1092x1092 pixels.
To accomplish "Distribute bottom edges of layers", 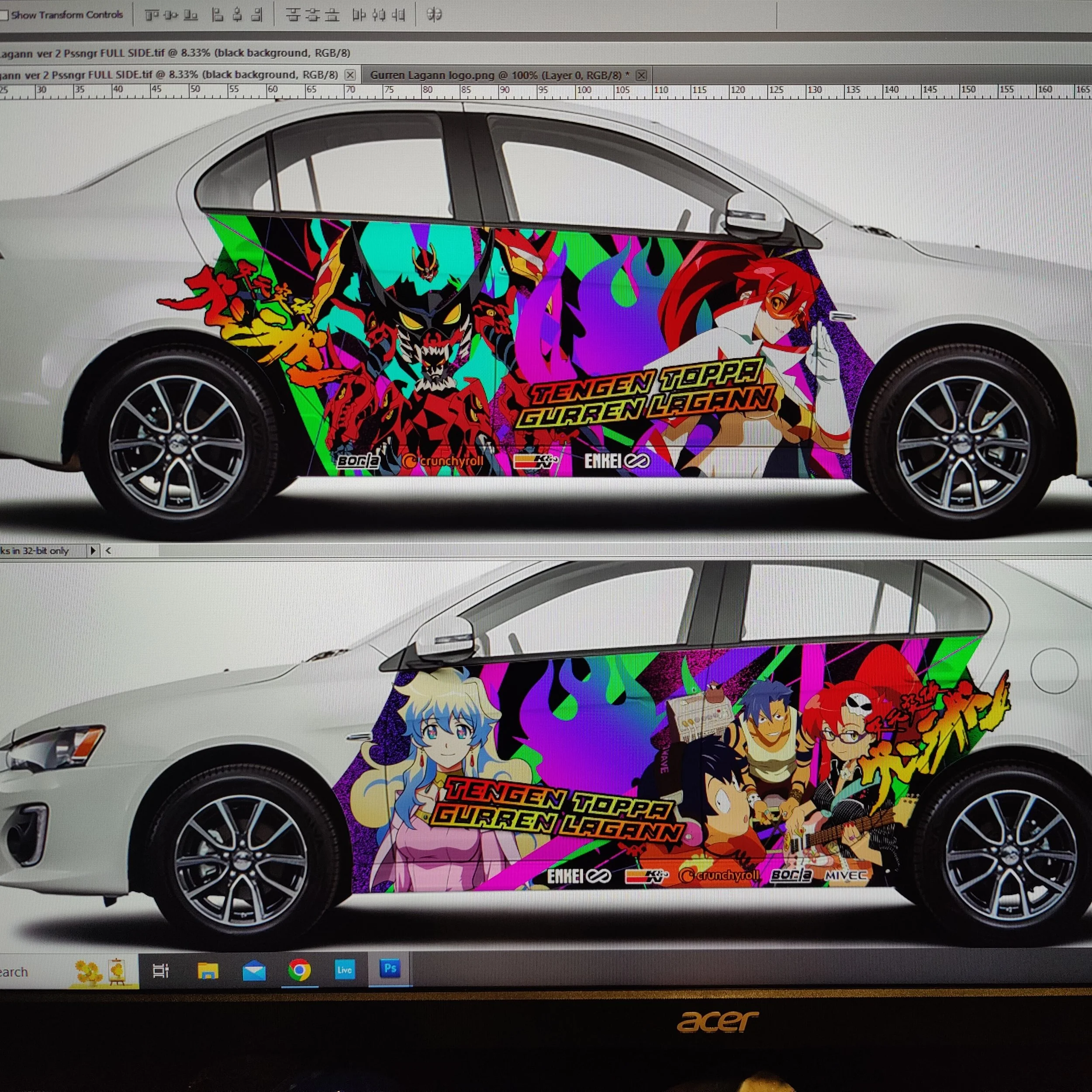I will click(x=332, y=15).
